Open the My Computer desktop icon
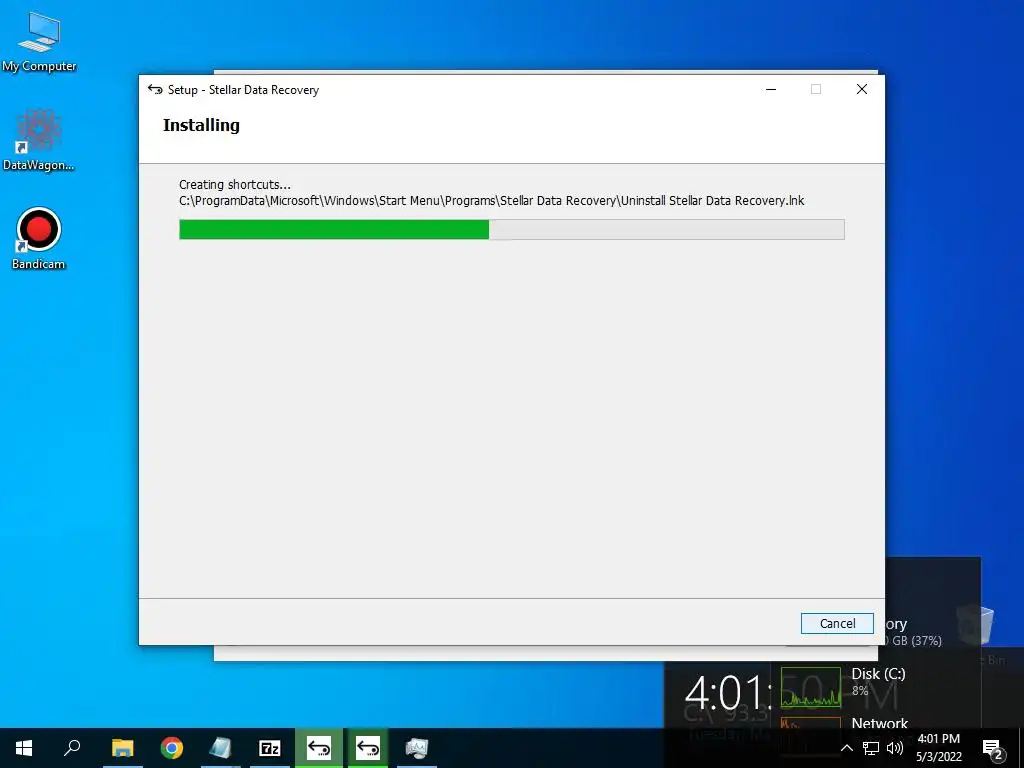The width and height of the screenshot is (1024, 768). point(39,42)
